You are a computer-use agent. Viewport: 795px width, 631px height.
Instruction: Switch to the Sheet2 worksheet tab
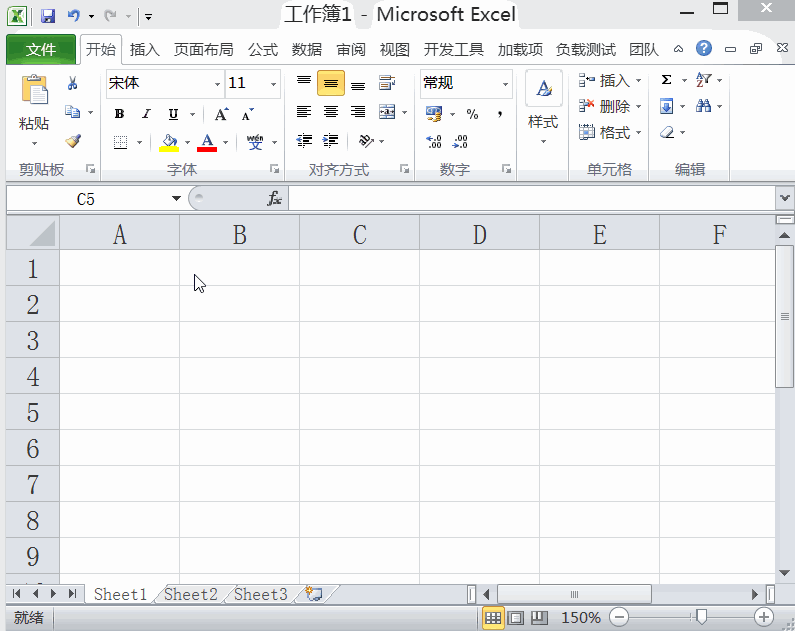click(x=191, y=594)
